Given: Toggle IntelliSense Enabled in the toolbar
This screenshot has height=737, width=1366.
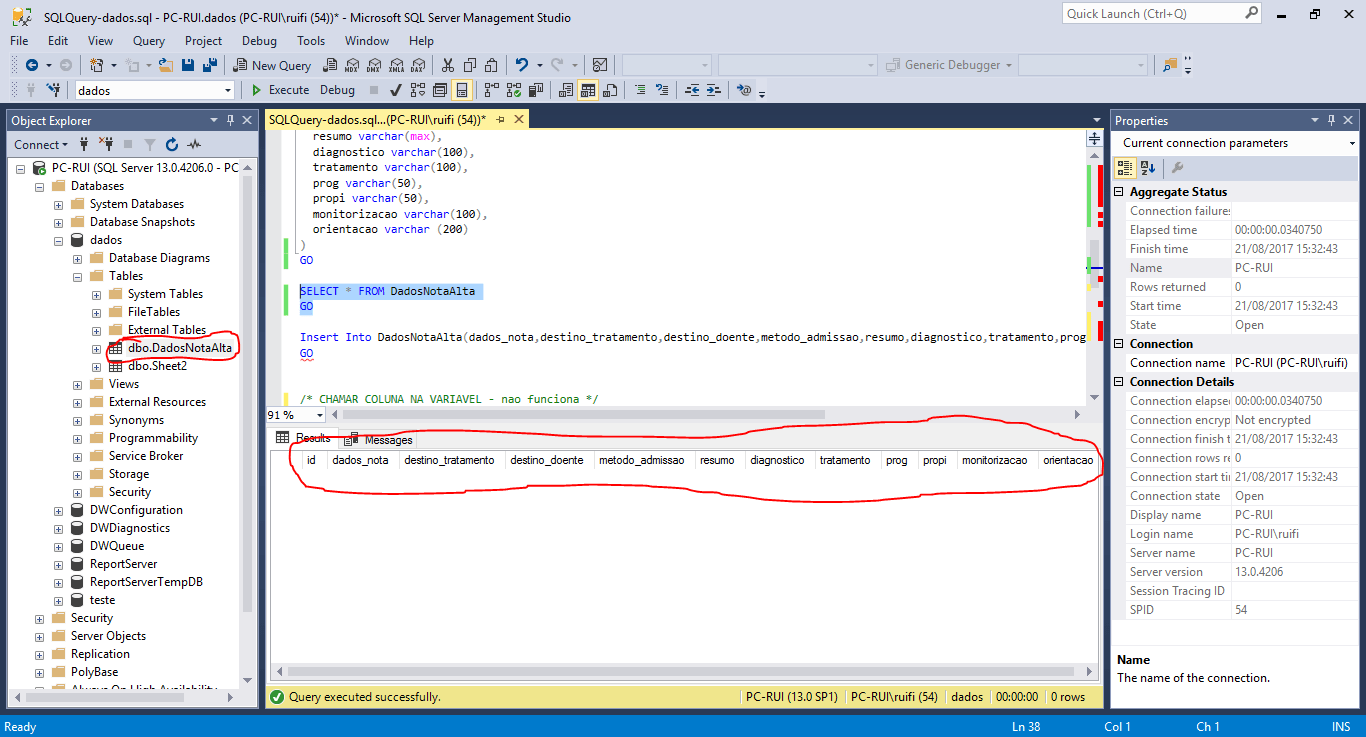Looking at the screenshot, I should (461, 90).
